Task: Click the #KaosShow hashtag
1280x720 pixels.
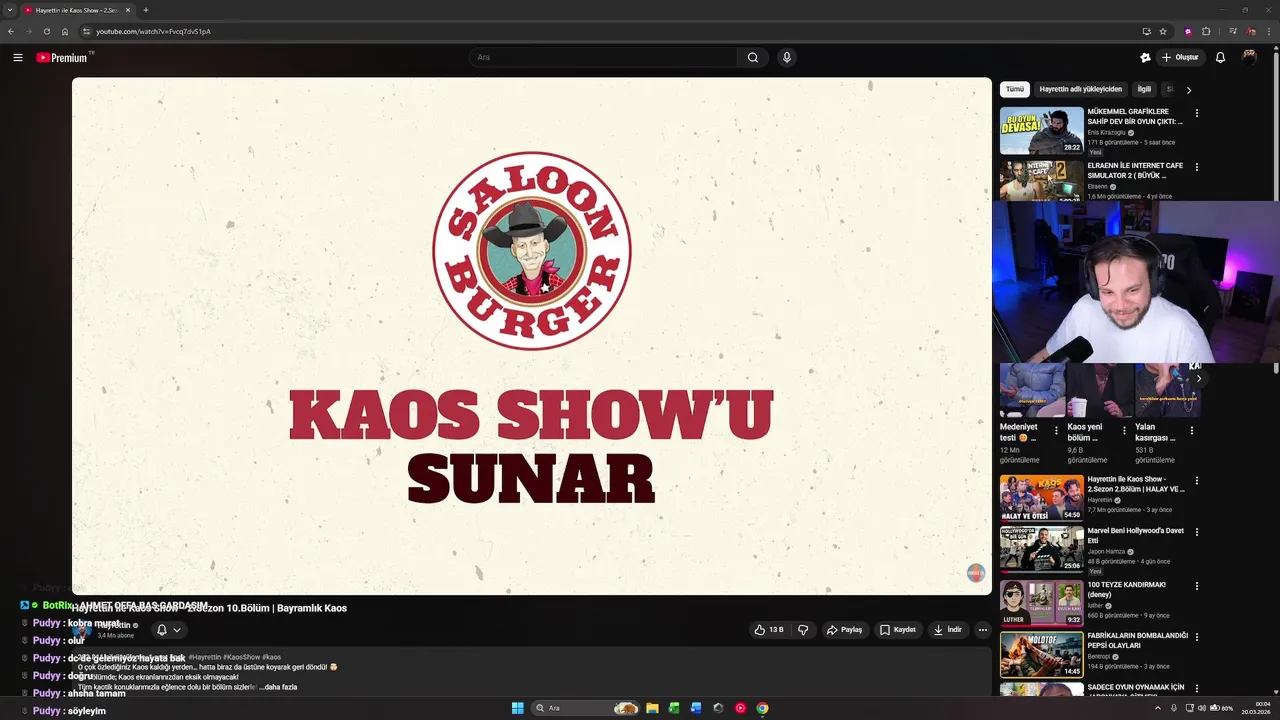Action: pyautogui.click(x=243, y=657)
